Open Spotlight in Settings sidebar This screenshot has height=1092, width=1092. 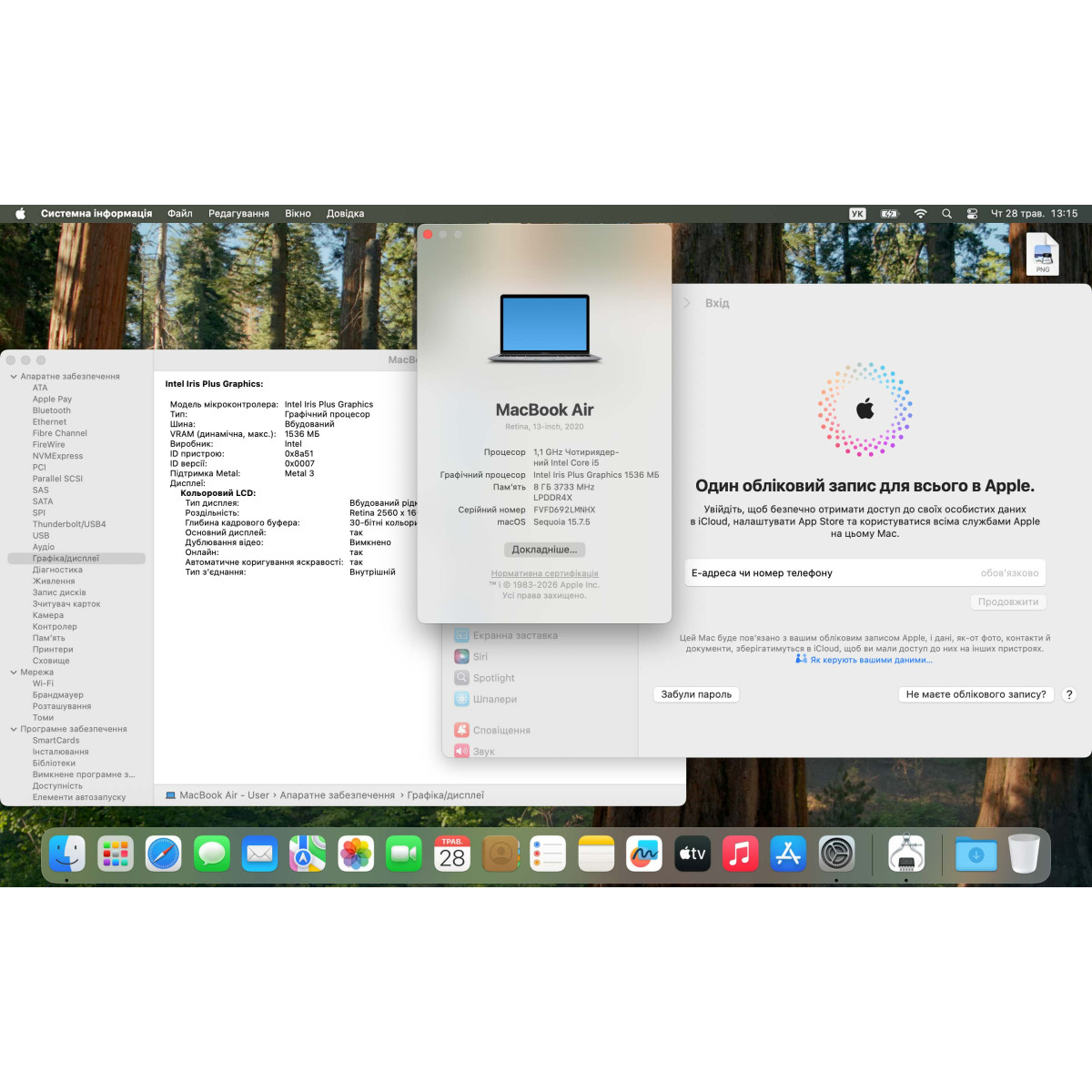click(x=484, y=678)
